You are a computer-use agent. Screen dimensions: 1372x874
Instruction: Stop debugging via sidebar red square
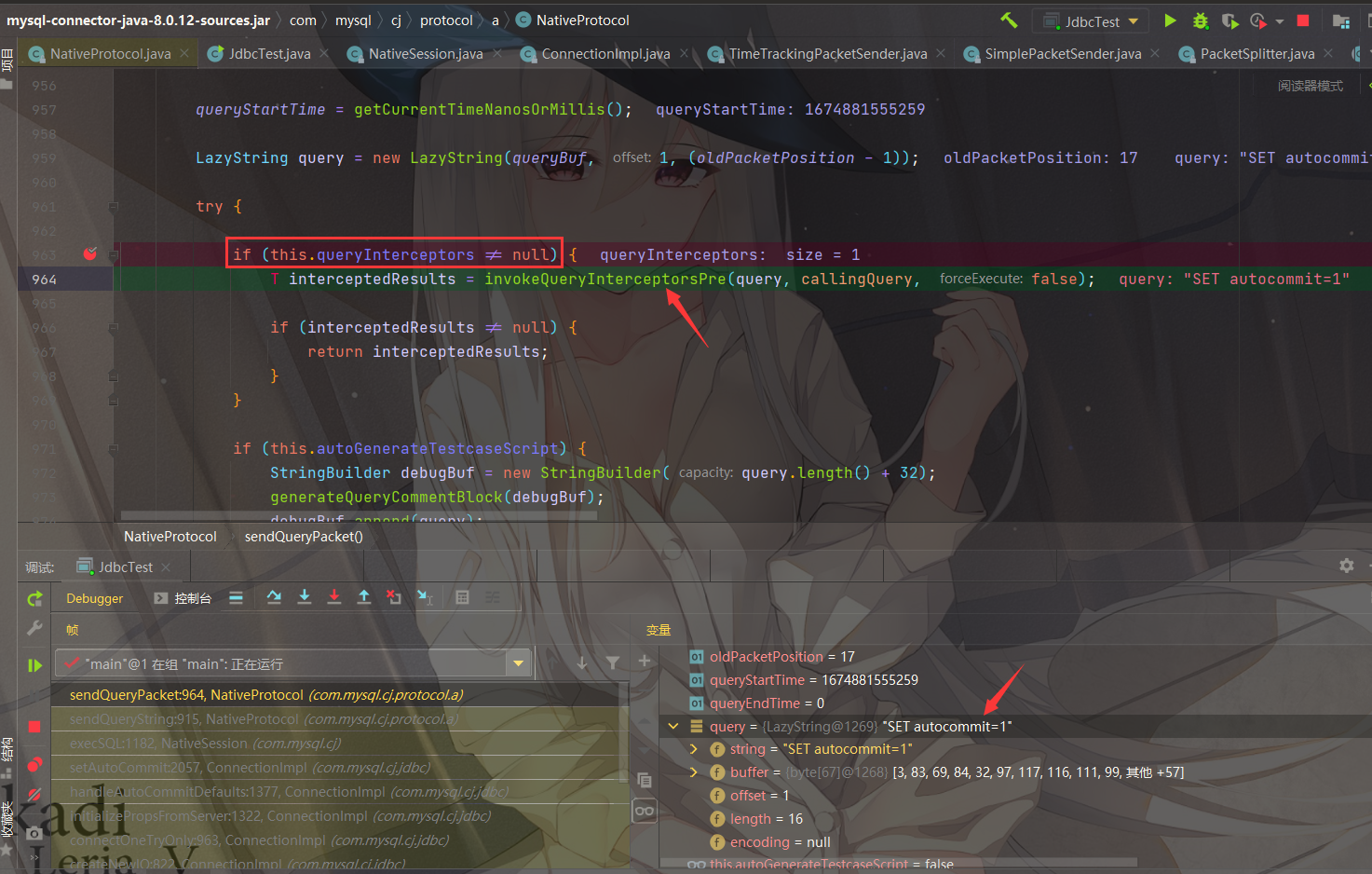[34, 726]
